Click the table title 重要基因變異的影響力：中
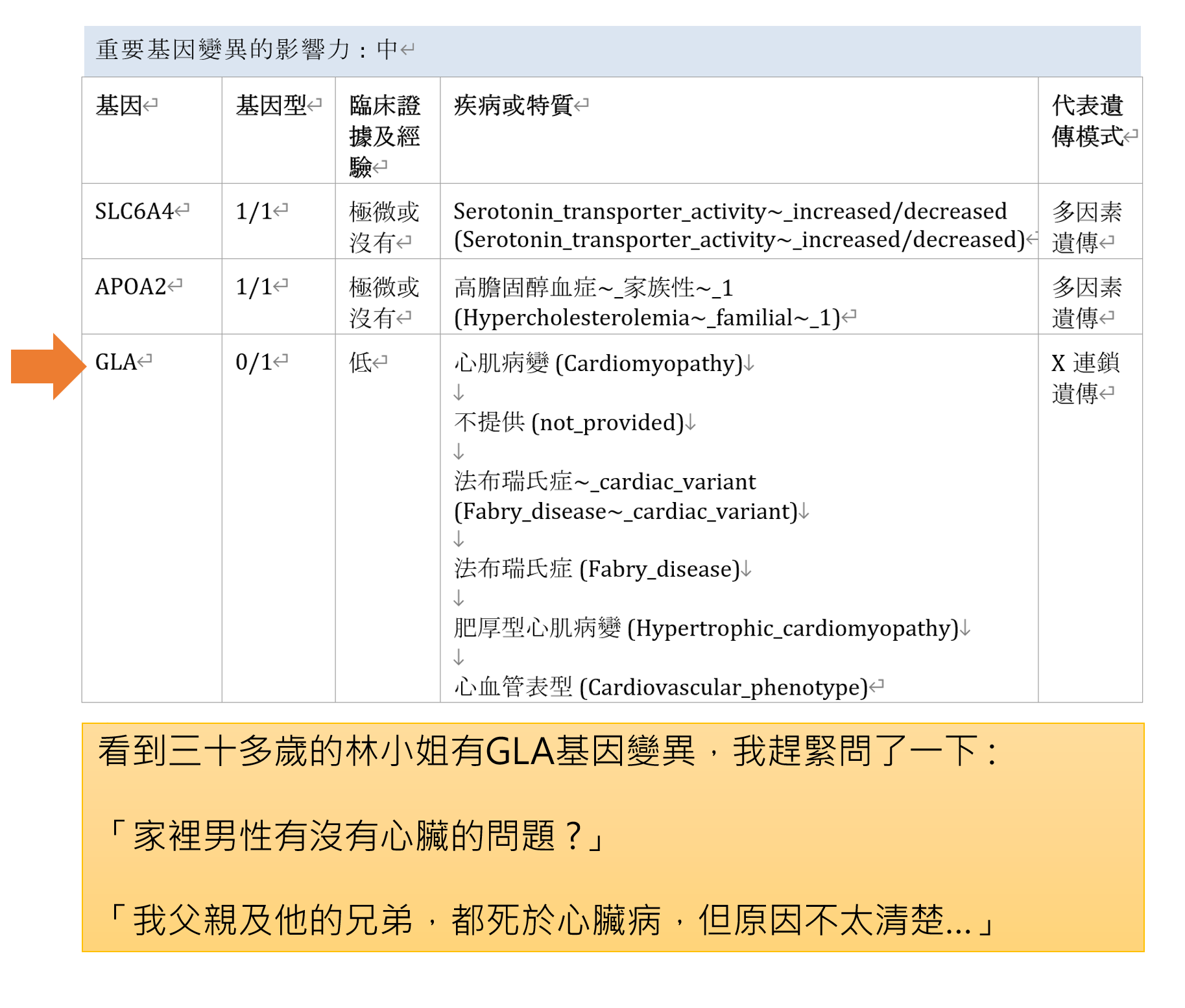Screen dimensions: 1185x1008 tap(246, 49)
